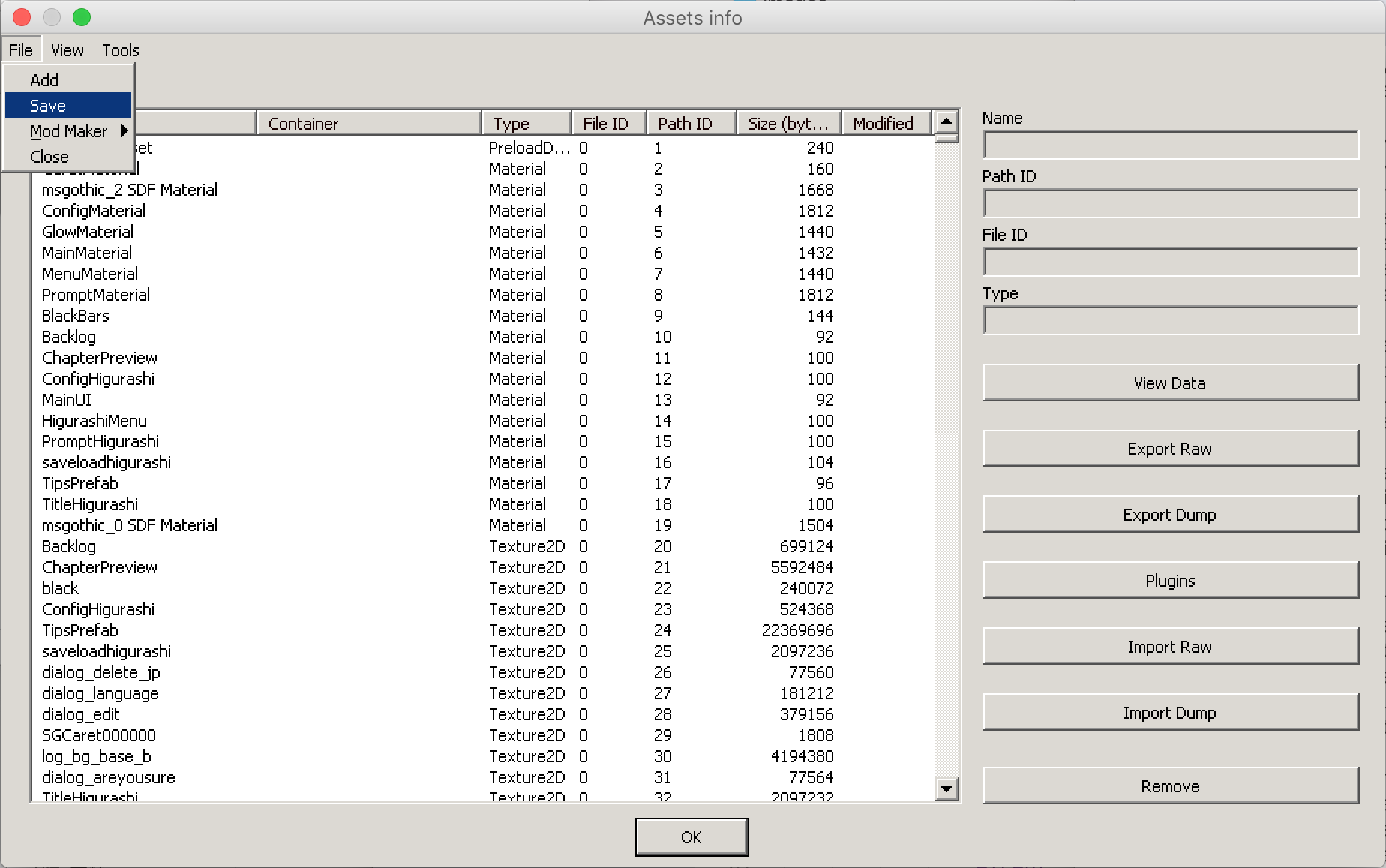Viewport: 1386px width, 868px height.
Task: Open the View menu
Action: [67, 50]
